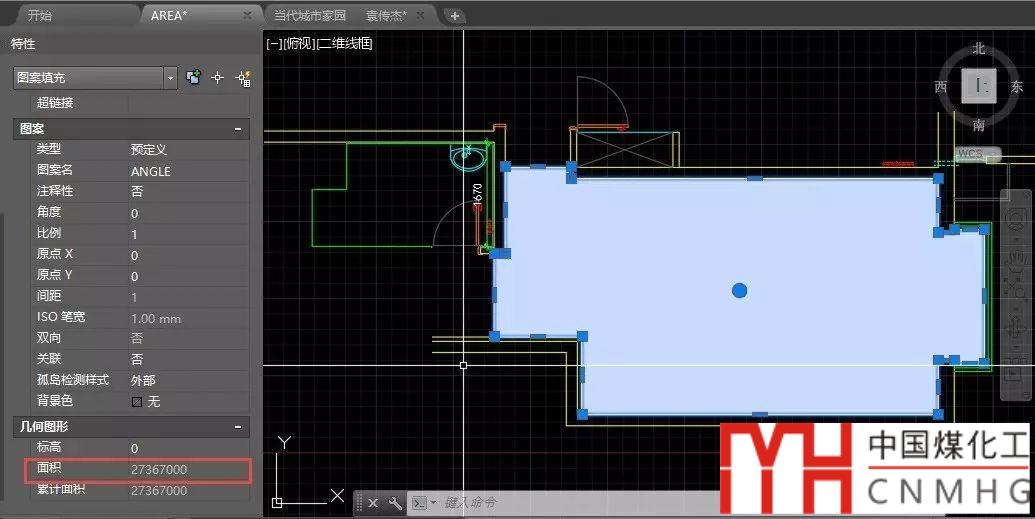The height and width of the screenshot is (519, 1035).
Task: Click the blue center grip of hatch
Action: [739, 290]
